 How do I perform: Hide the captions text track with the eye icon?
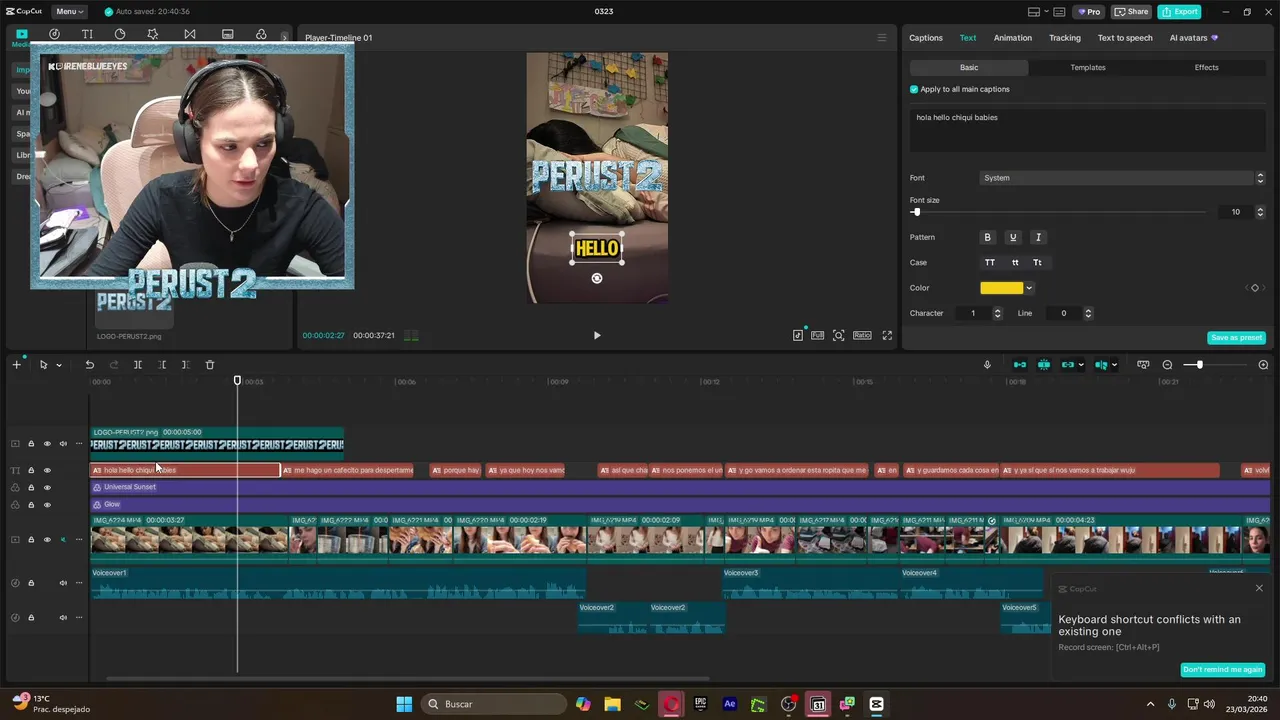[x=47, y=470]
